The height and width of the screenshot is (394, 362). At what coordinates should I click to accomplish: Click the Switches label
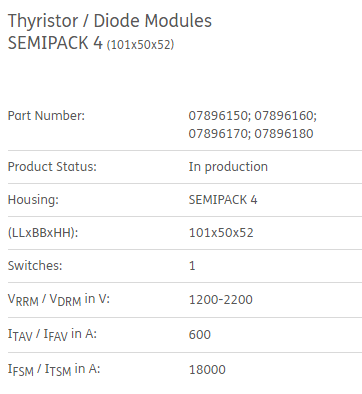(35, 266)
